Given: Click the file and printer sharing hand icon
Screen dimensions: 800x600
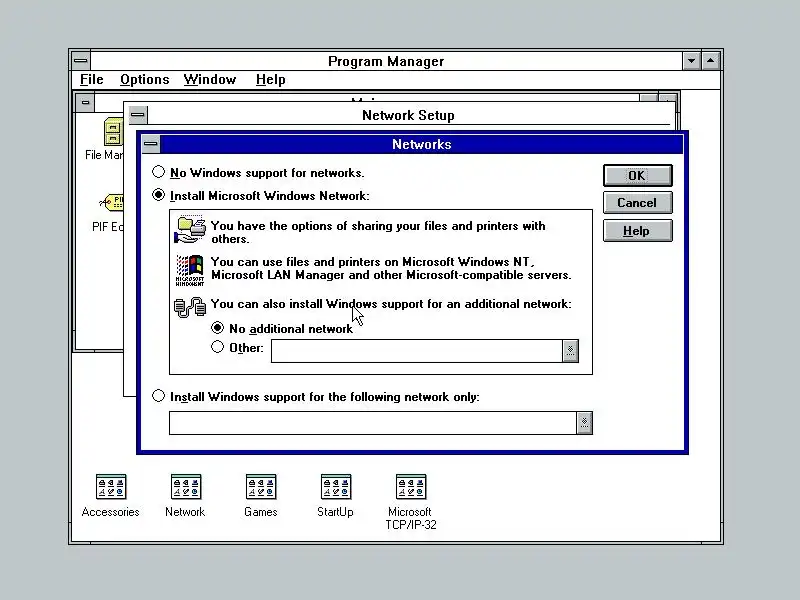Looking at the screenshot, I should tap(190, 230).
